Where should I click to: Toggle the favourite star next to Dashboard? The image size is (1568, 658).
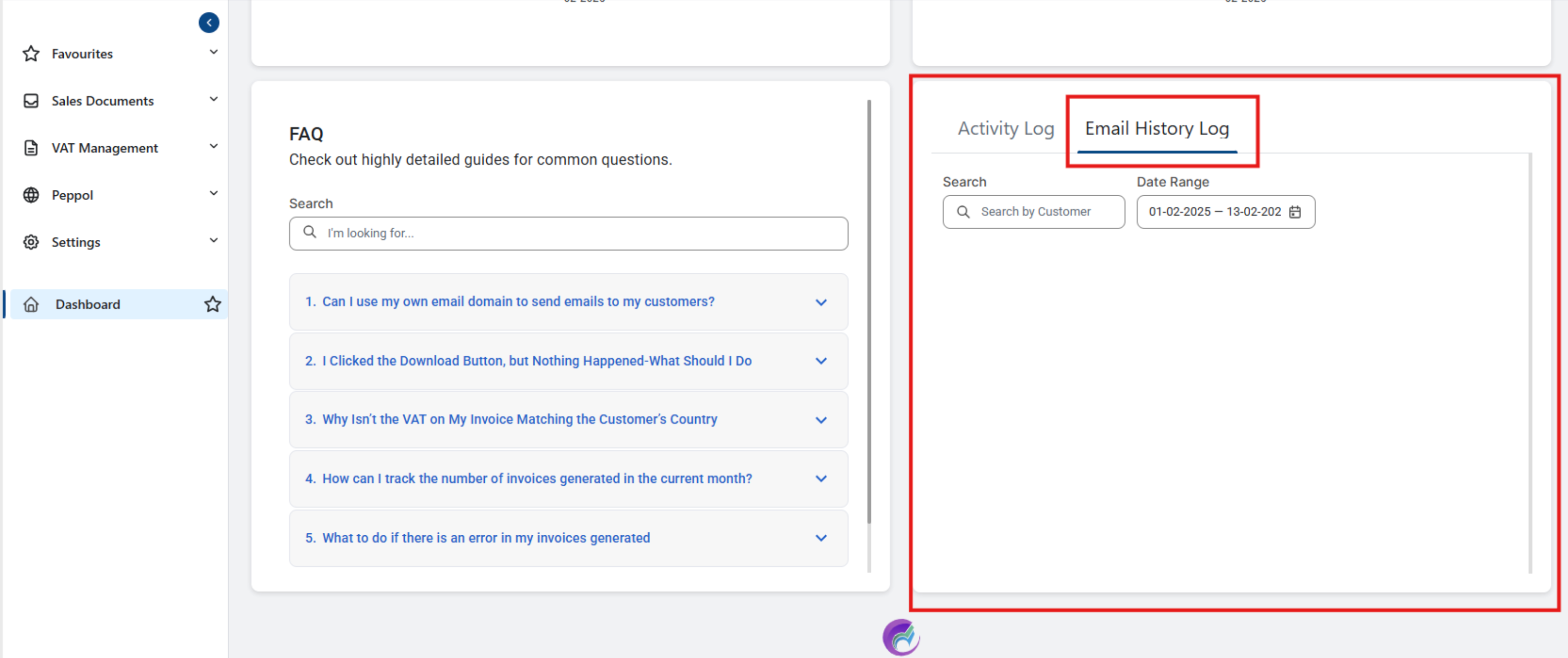coord(212,304)
